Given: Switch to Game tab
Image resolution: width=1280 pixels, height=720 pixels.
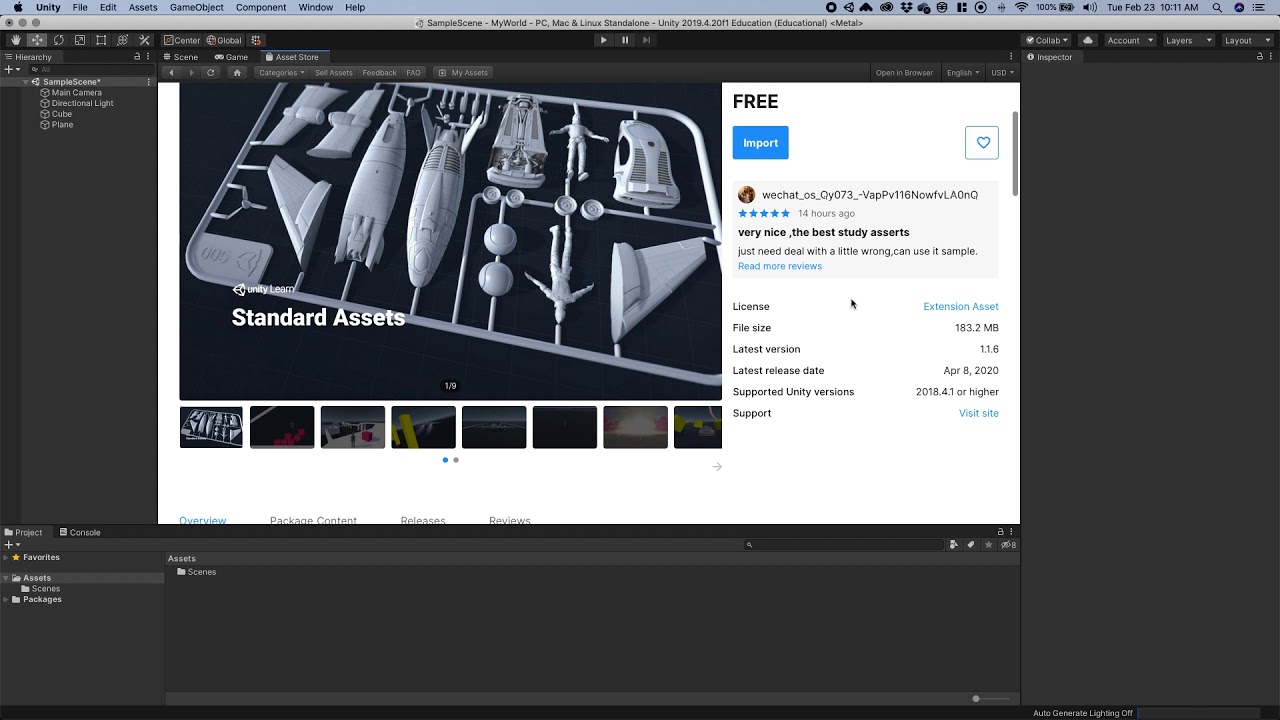Looking at the screenshot, I should (x=231, y=57).
